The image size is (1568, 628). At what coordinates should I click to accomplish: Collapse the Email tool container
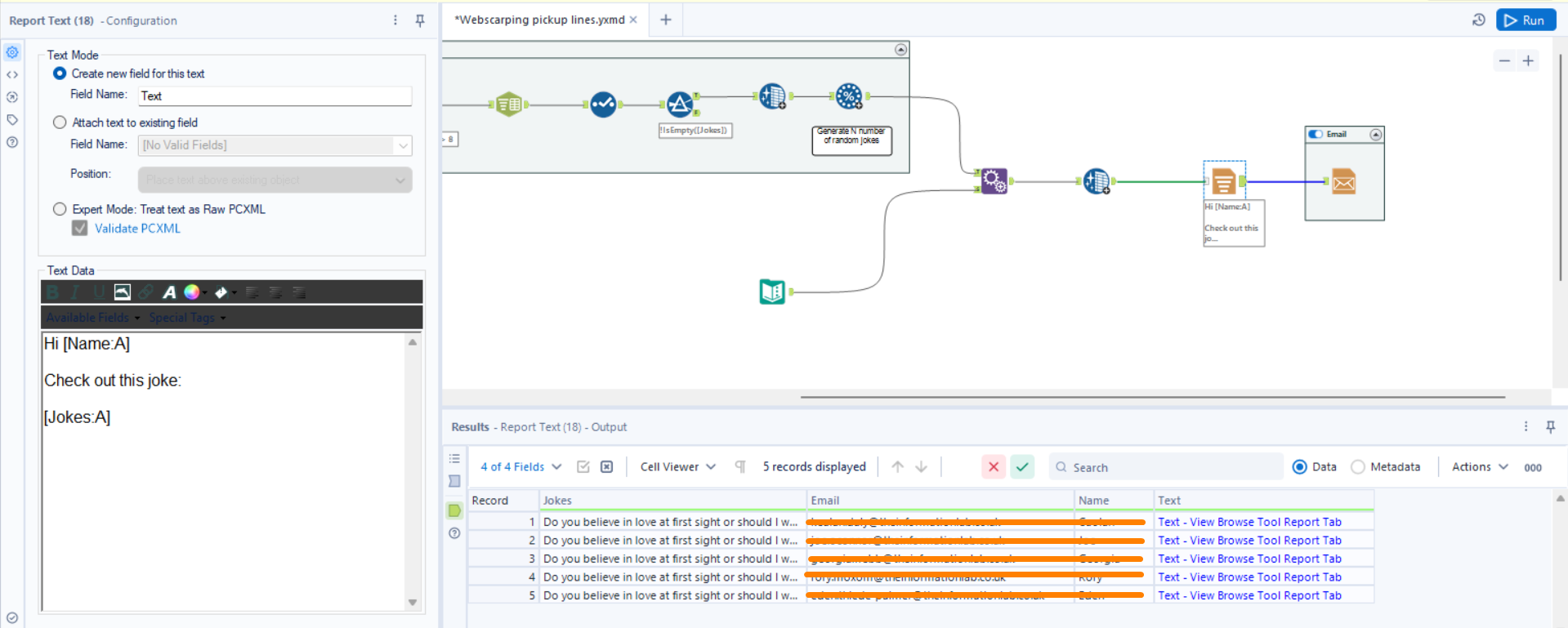coord(1376,135)
